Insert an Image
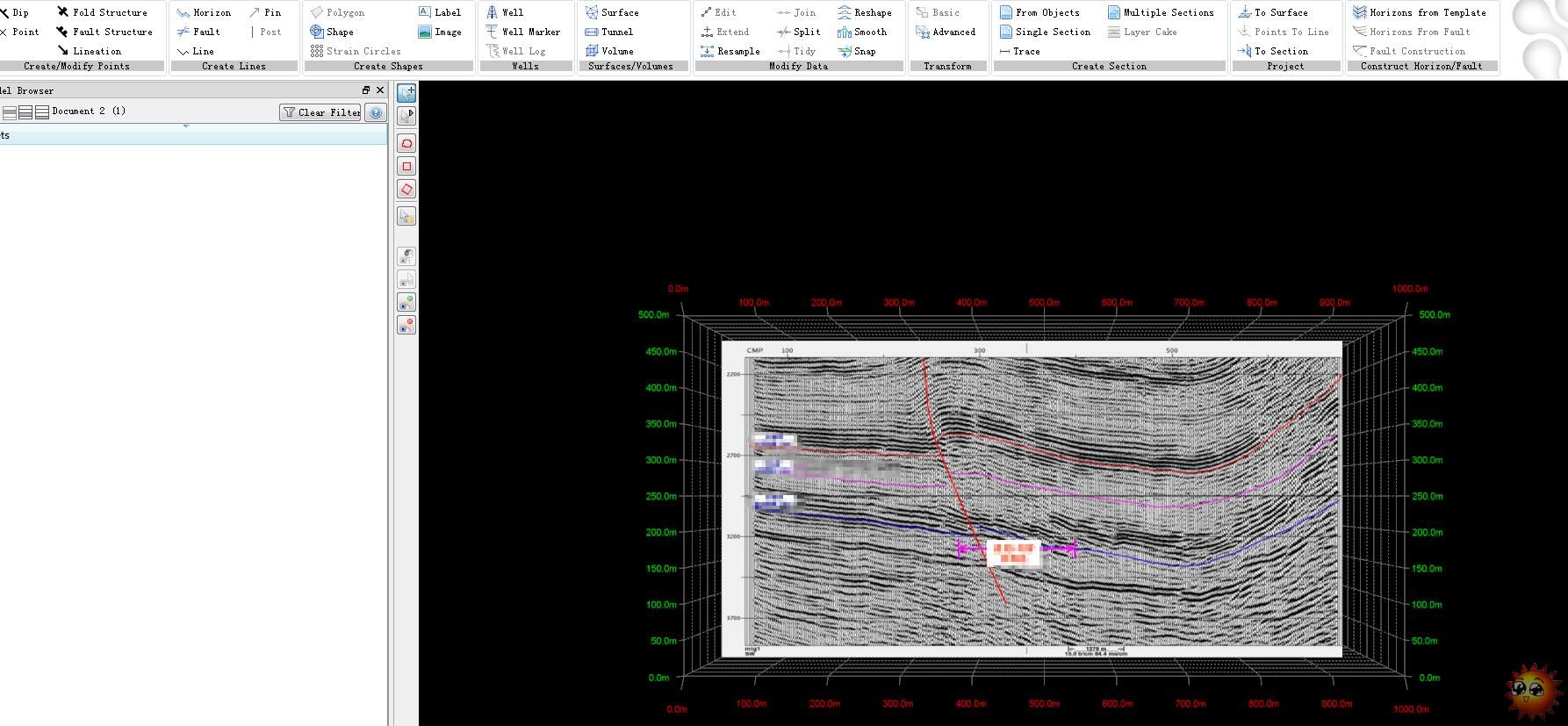 pos(439,32)
